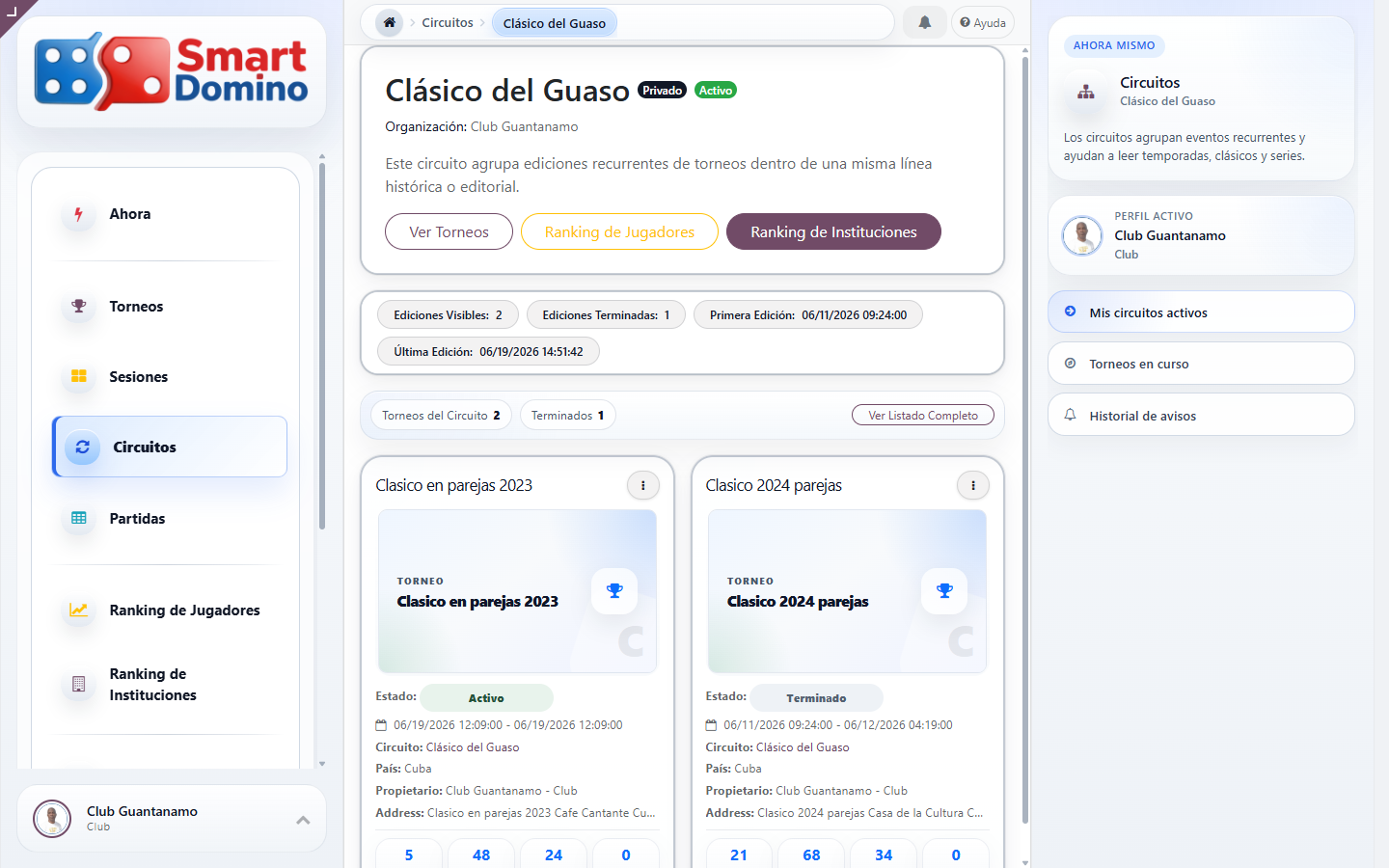Select Circuitos in the sidebar
The height and width of the screenshot is (868, 1389).
pyautogui.click(x=170, y=447)
